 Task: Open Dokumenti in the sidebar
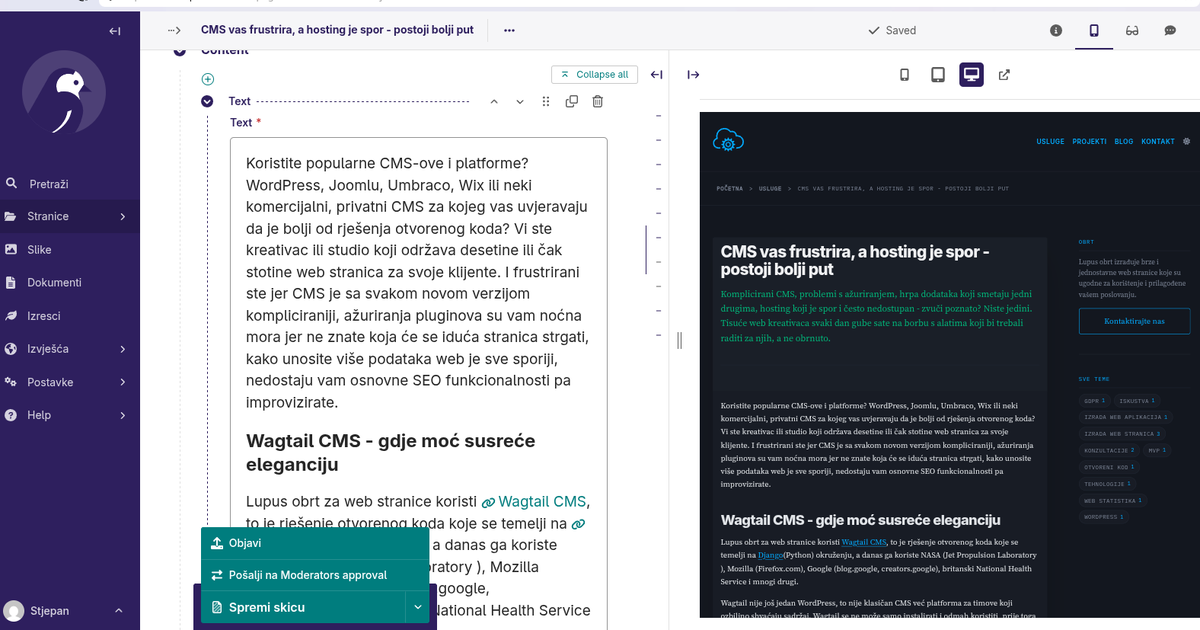pyautogui.click(x=70, y=283)
